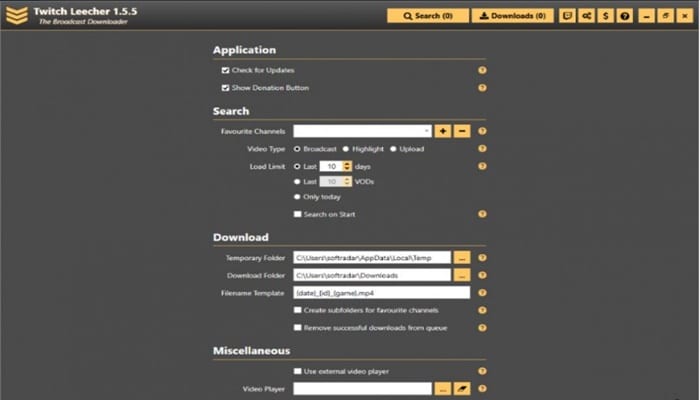Click the Temporary Folder path field

(372, 258)
